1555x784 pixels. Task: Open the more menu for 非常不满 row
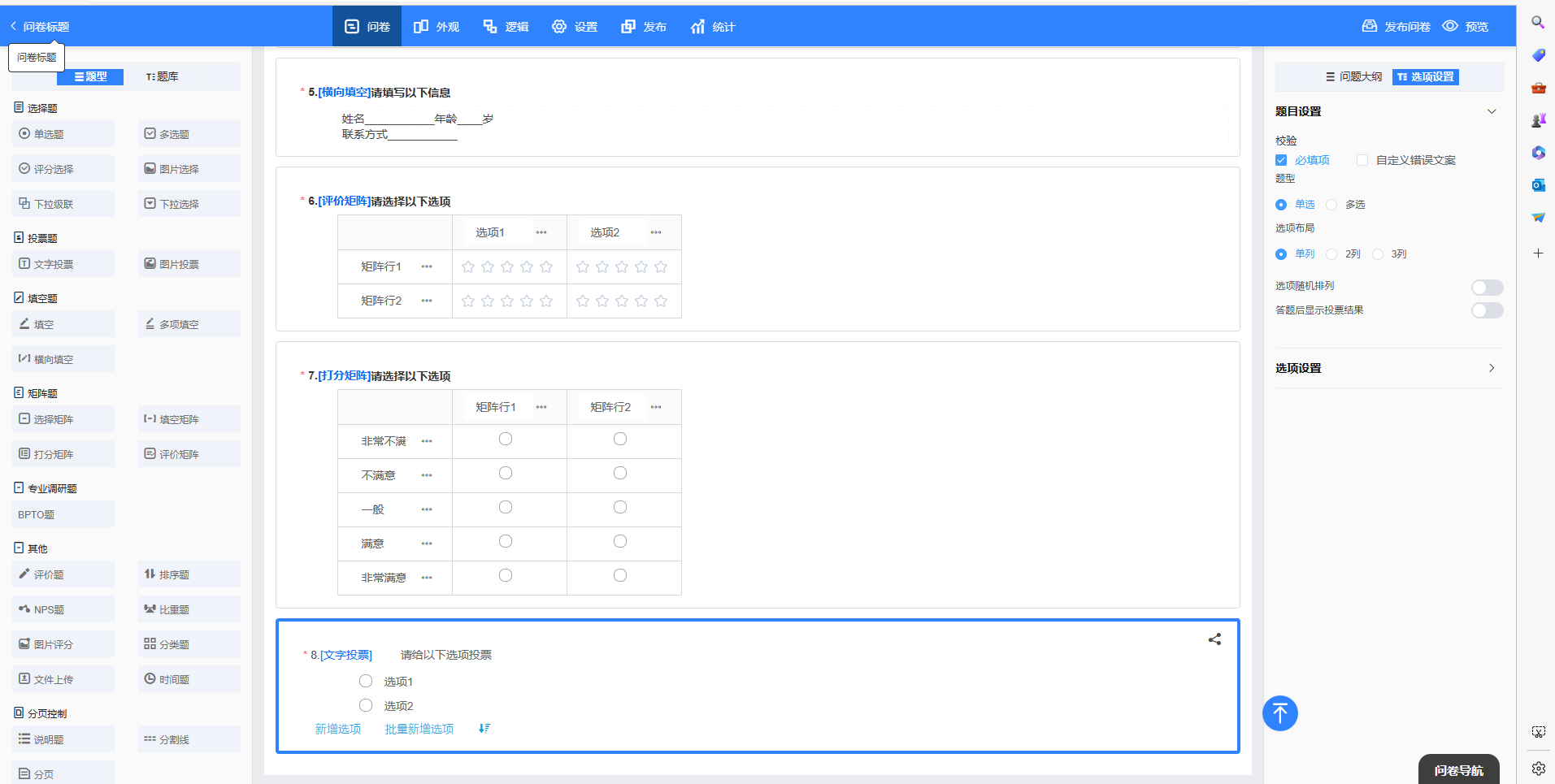pos(427,441)
